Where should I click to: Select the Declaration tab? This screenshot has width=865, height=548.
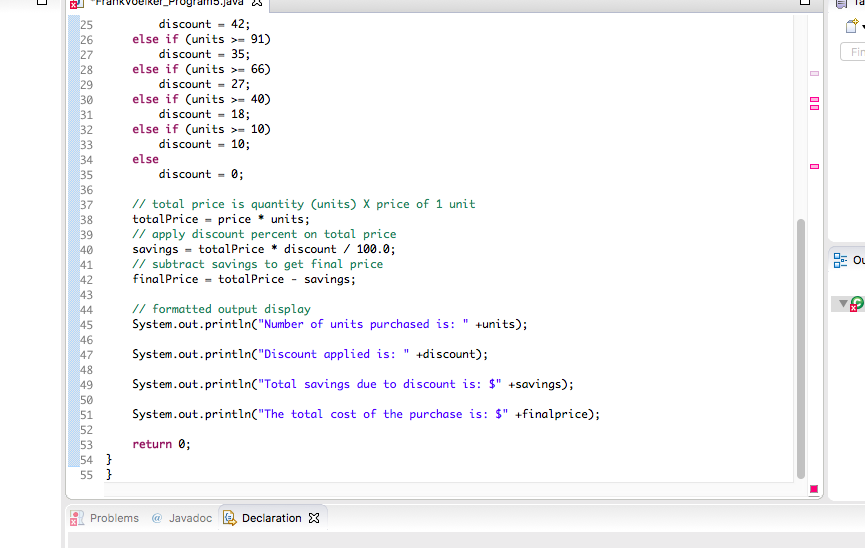(x=270, y=518)
